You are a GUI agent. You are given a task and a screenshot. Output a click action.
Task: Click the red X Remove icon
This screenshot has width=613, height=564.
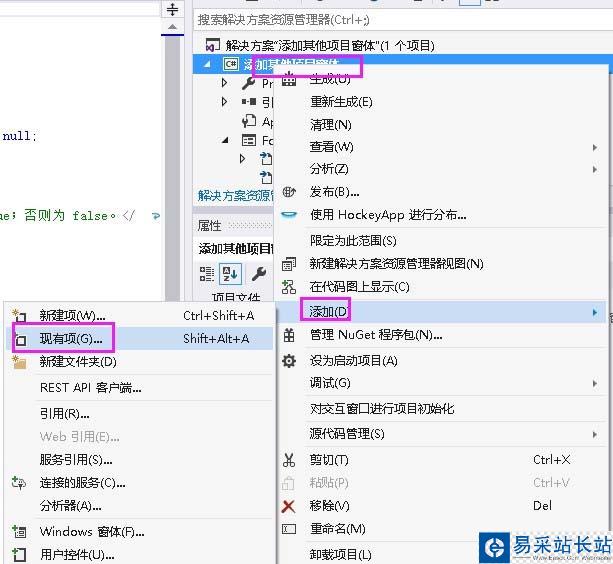point(289,507)
